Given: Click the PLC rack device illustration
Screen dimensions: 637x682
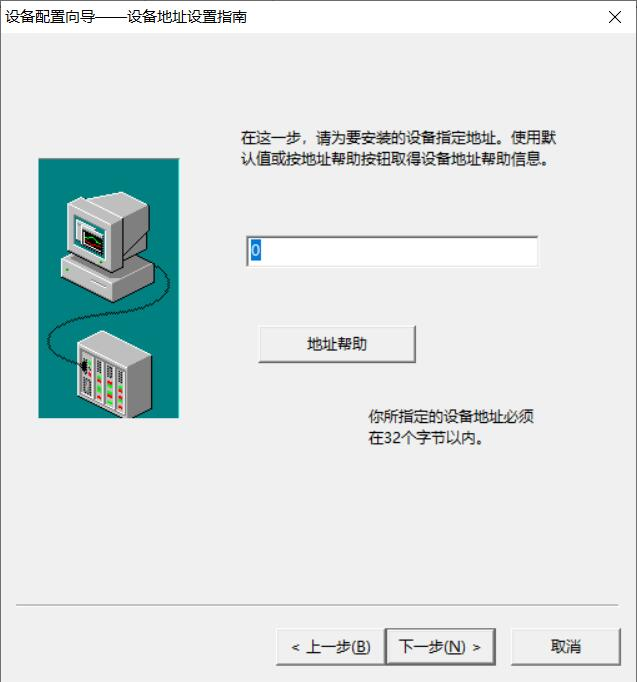Looking at the screenshot, I should pyautogui.click(x=114, y=374).
